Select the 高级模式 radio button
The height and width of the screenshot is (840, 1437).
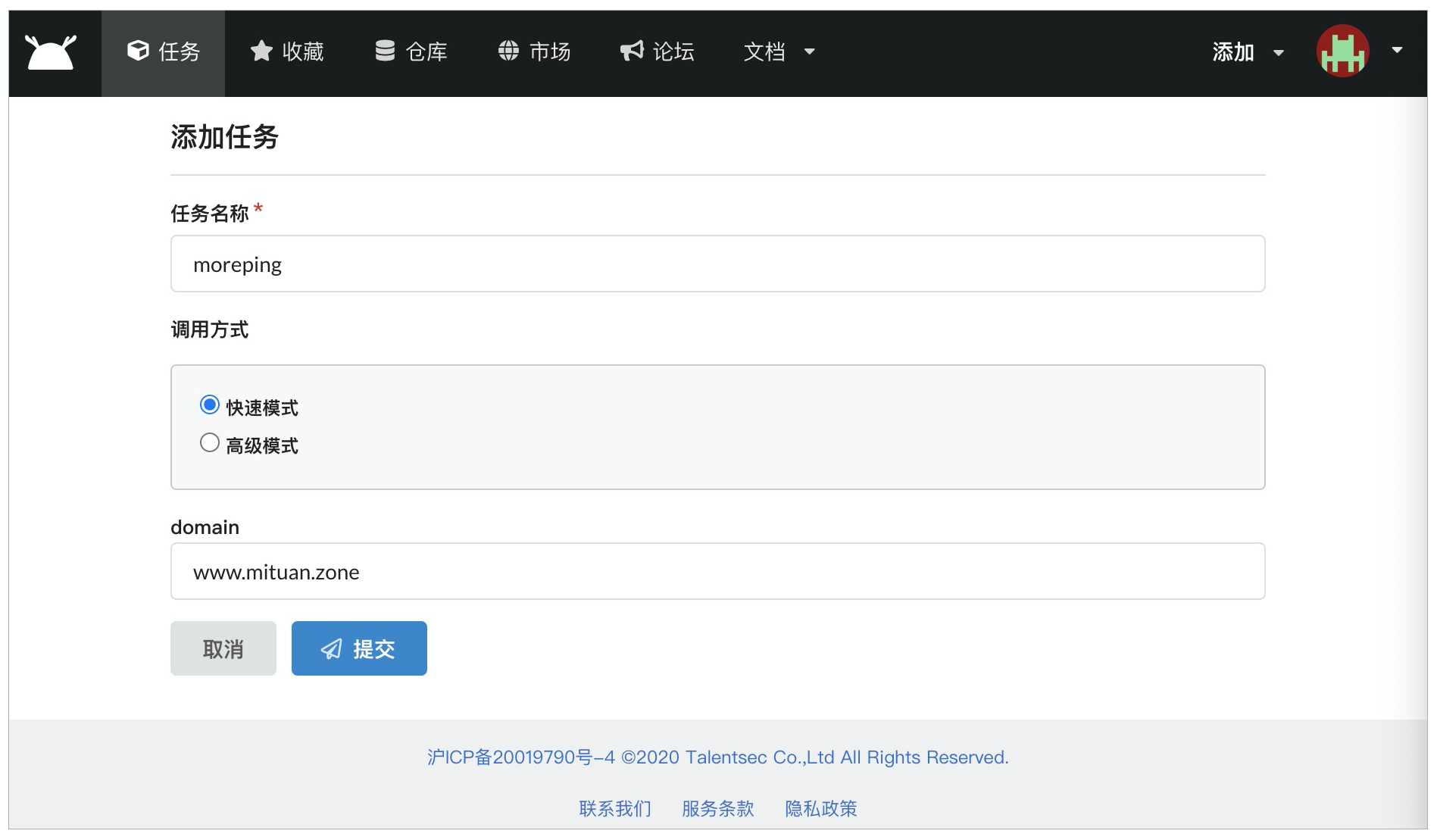coord(210,442)
